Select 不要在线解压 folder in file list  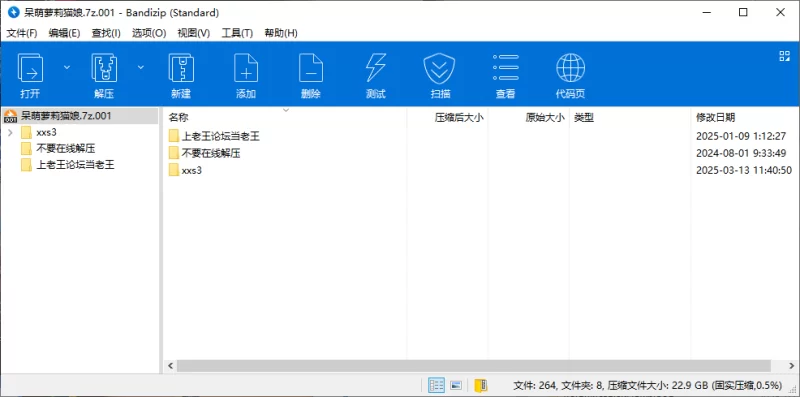tap(211, 153)
